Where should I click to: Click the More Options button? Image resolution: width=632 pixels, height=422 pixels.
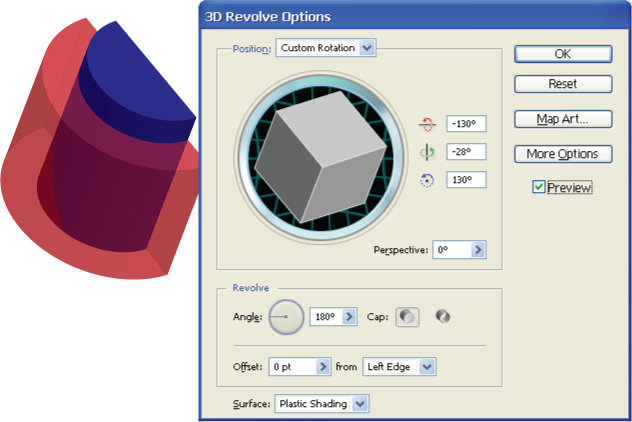(563, 154)
